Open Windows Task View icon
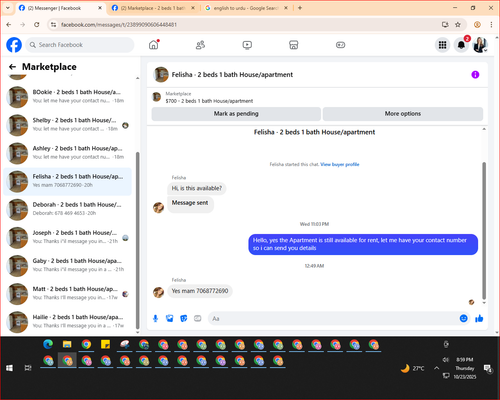 28,368
